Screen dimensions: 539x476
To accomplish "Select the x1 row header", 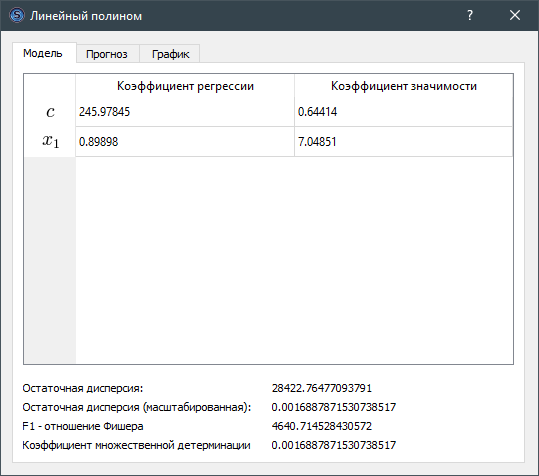I will 50,142.
